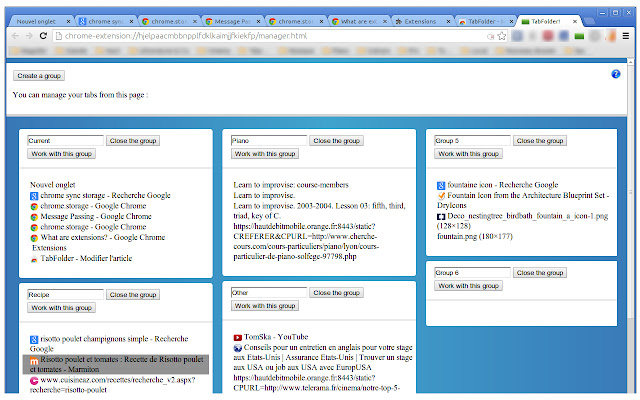The height and width of the screenshot is (400, 640).
Task: Close the Recipe group
Action: pyautogui.click(x=133, y=295)
